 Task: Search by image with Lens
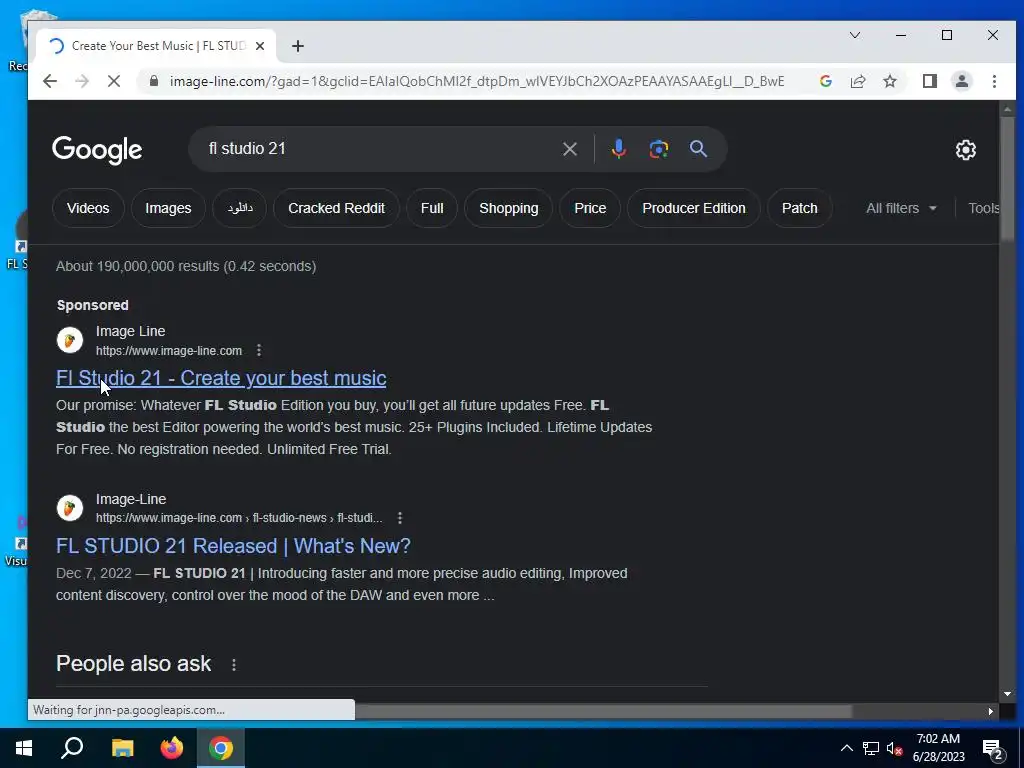658,149
